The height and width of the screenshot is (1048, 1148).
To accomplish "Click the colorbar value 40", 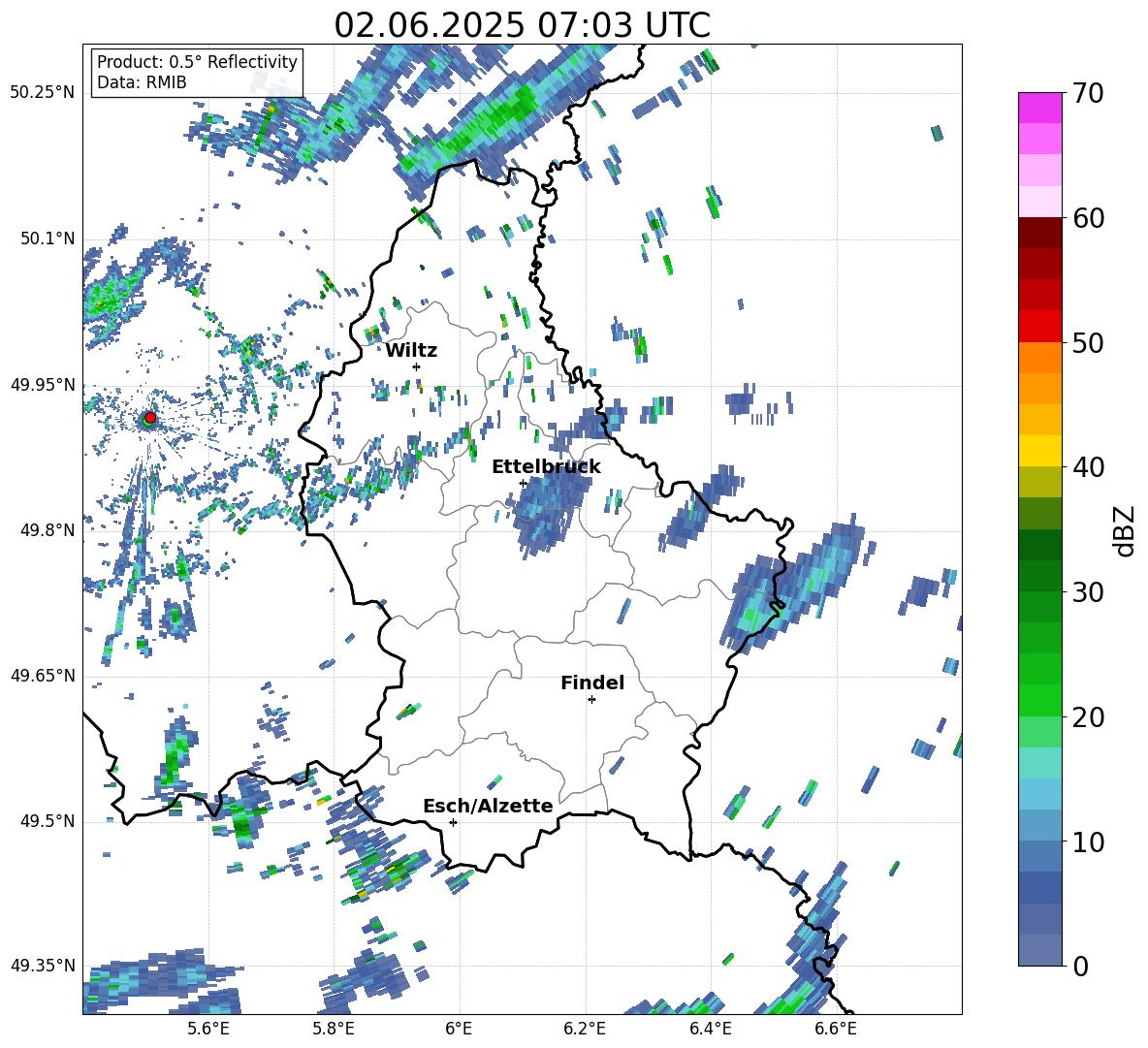I will (1088, 467).
